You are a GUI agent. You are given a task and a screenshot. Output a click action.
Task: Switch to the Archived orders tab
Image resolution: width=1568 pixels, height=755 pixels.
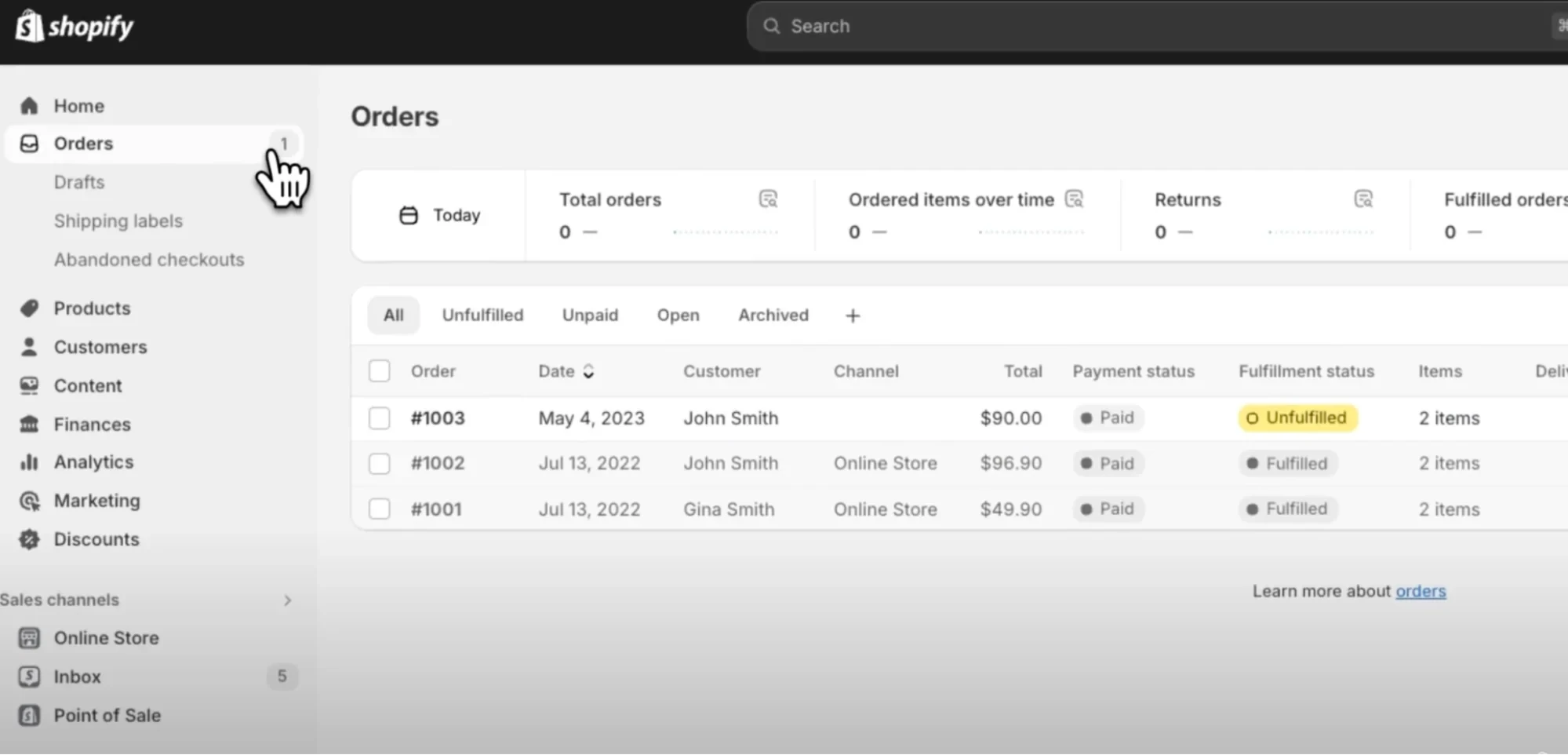point(773,315)
